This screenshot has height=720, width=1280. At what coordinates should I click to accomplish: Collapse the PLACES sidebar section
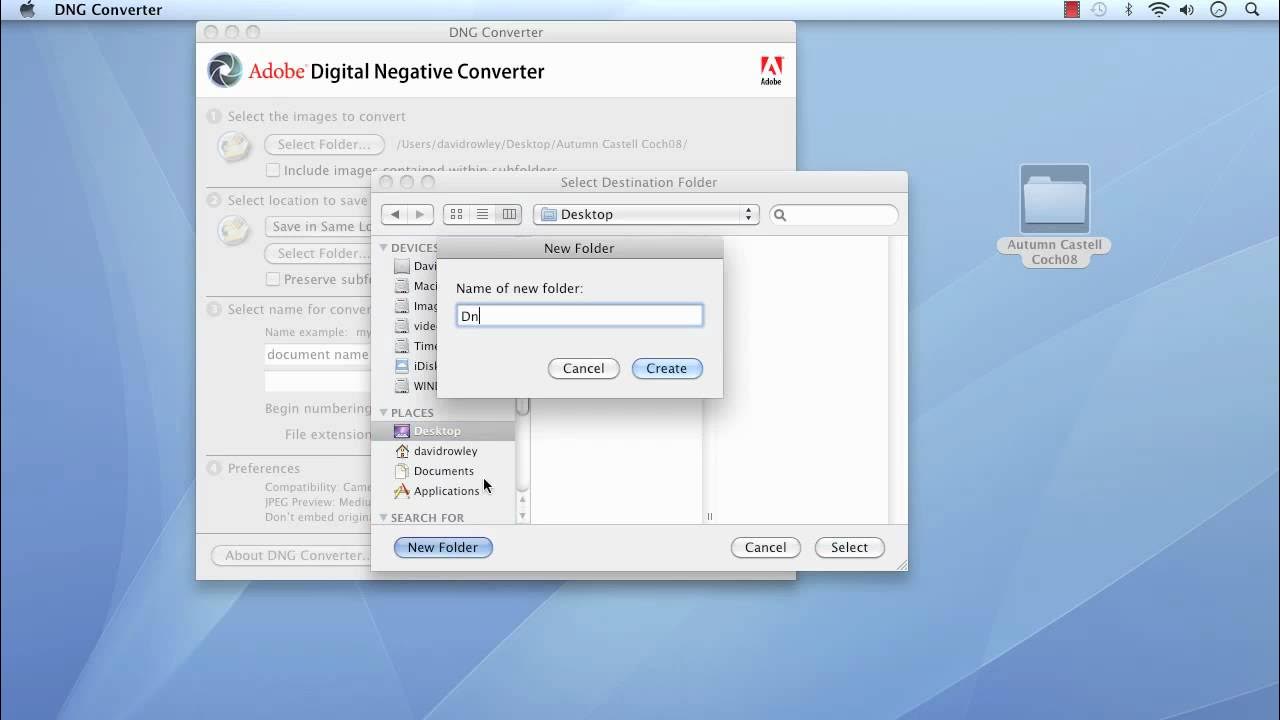coord(383,412)
